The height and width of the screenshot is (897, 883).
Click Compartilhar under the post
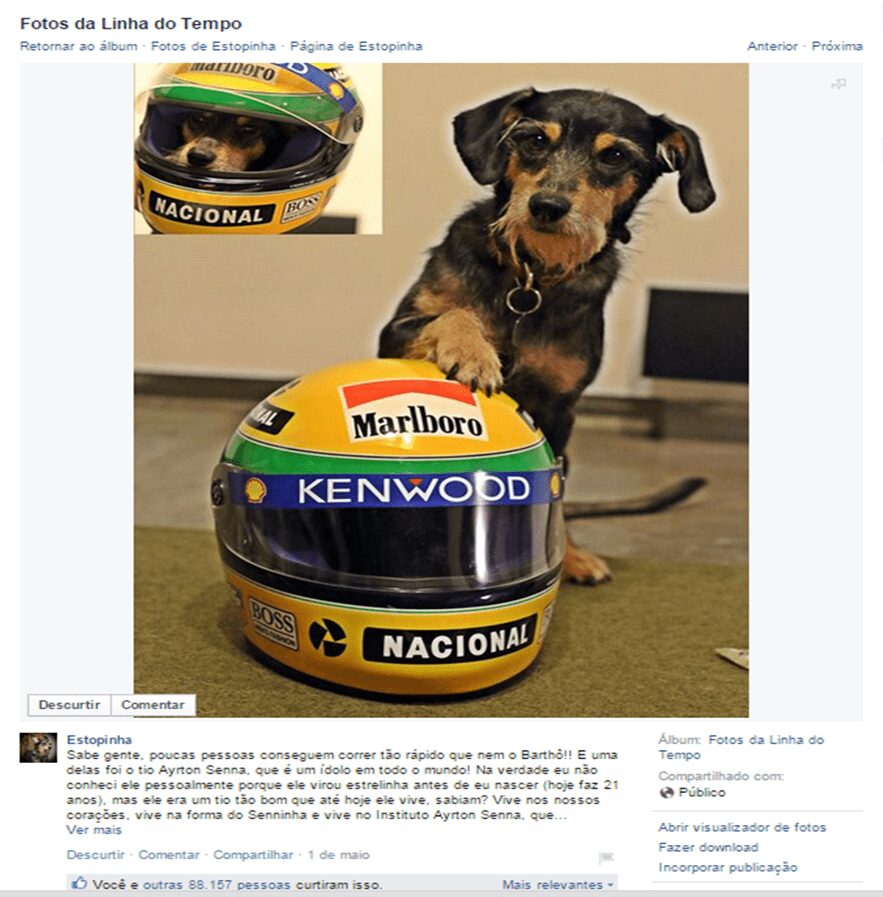(x=253, y=855)
